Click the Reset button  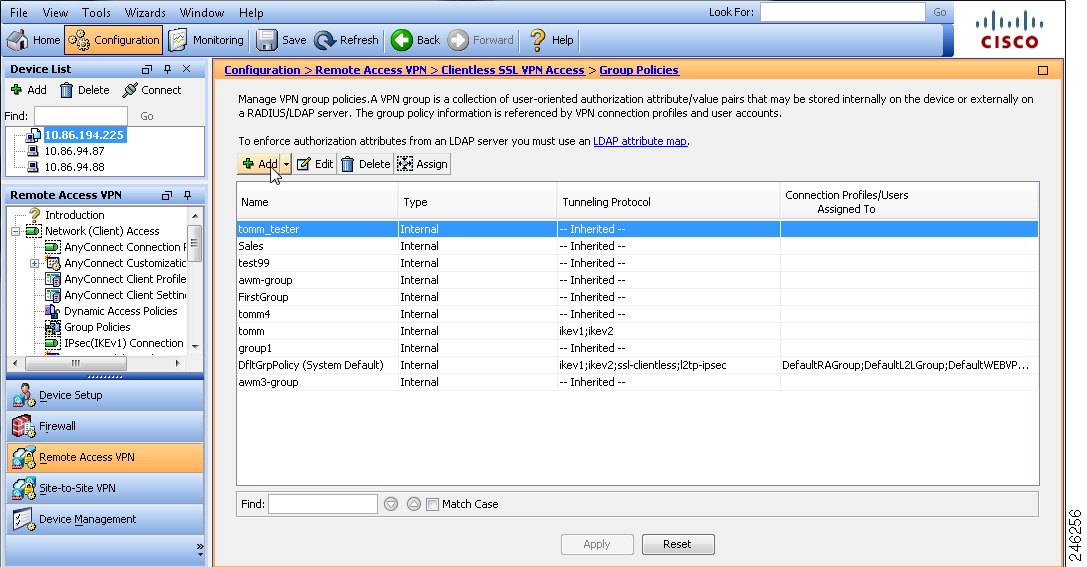pos(677,544)
